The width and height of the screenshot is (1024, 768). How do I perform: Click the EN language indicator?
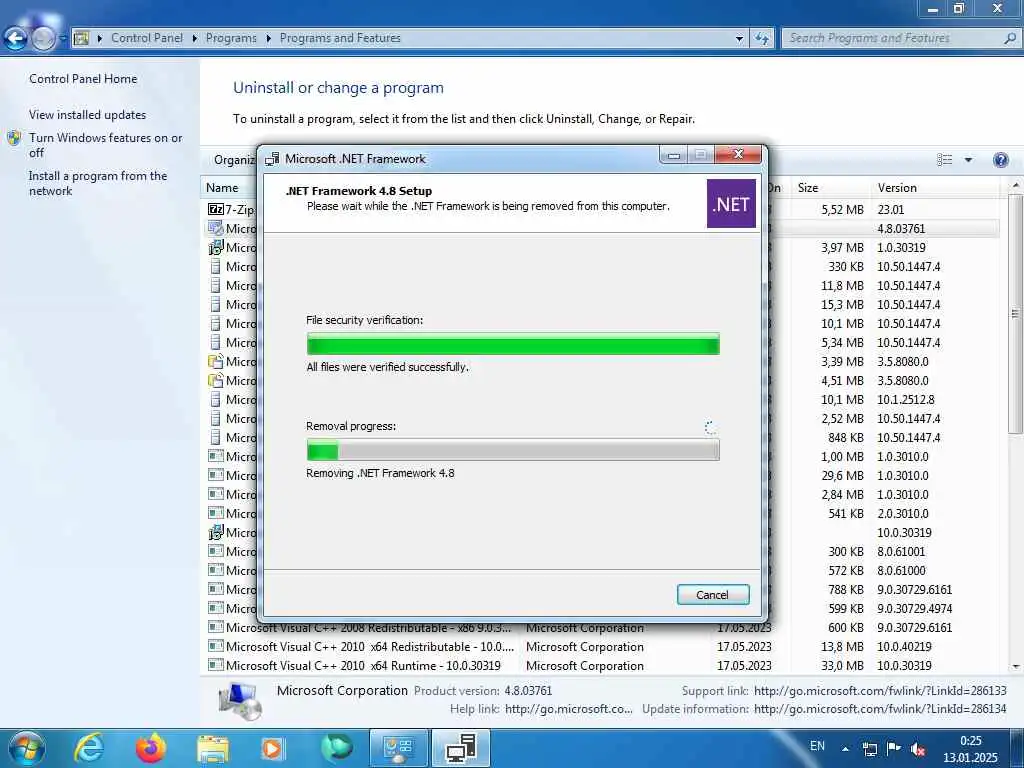817,746
